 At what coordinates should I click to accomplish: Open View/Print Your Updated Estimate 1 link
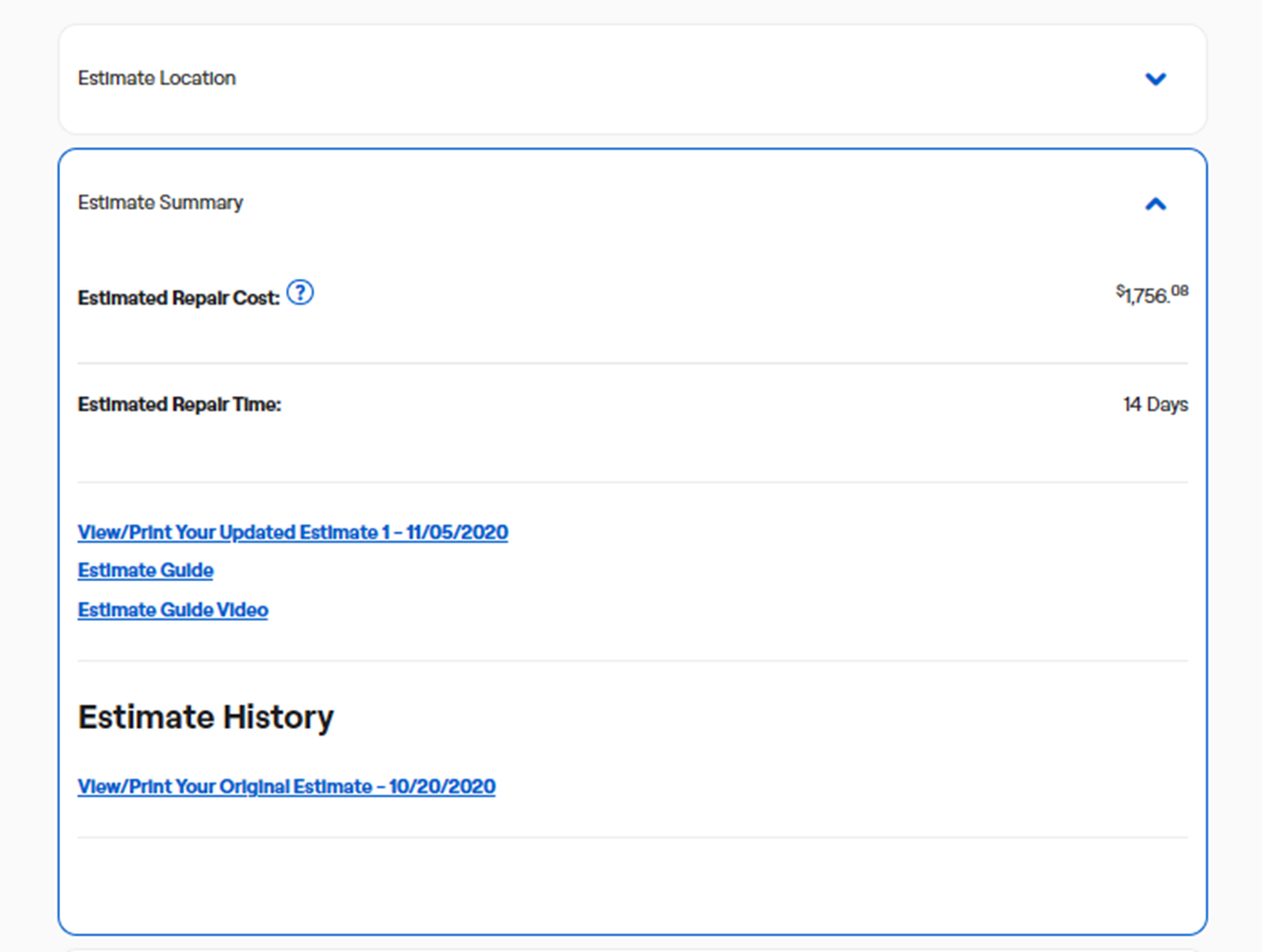(293, 532)
